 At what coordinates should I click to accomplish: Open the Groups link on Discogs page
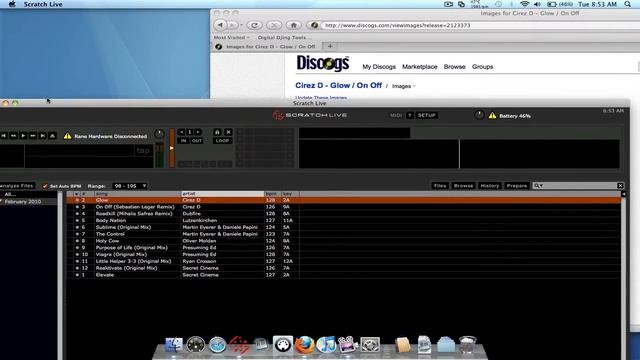pyautogui.click(x=482, y=67)
